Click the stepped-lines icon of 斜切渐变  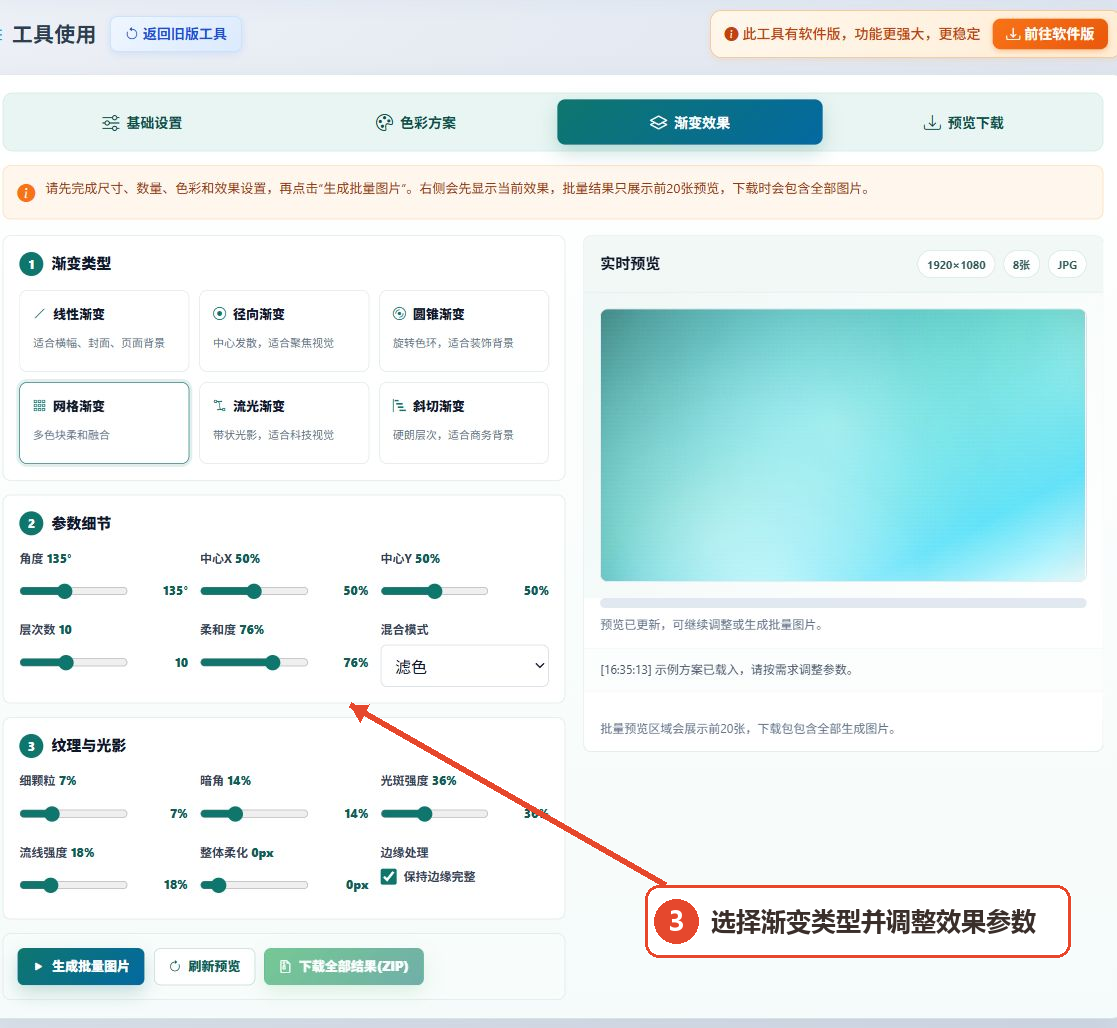point(400,405)
